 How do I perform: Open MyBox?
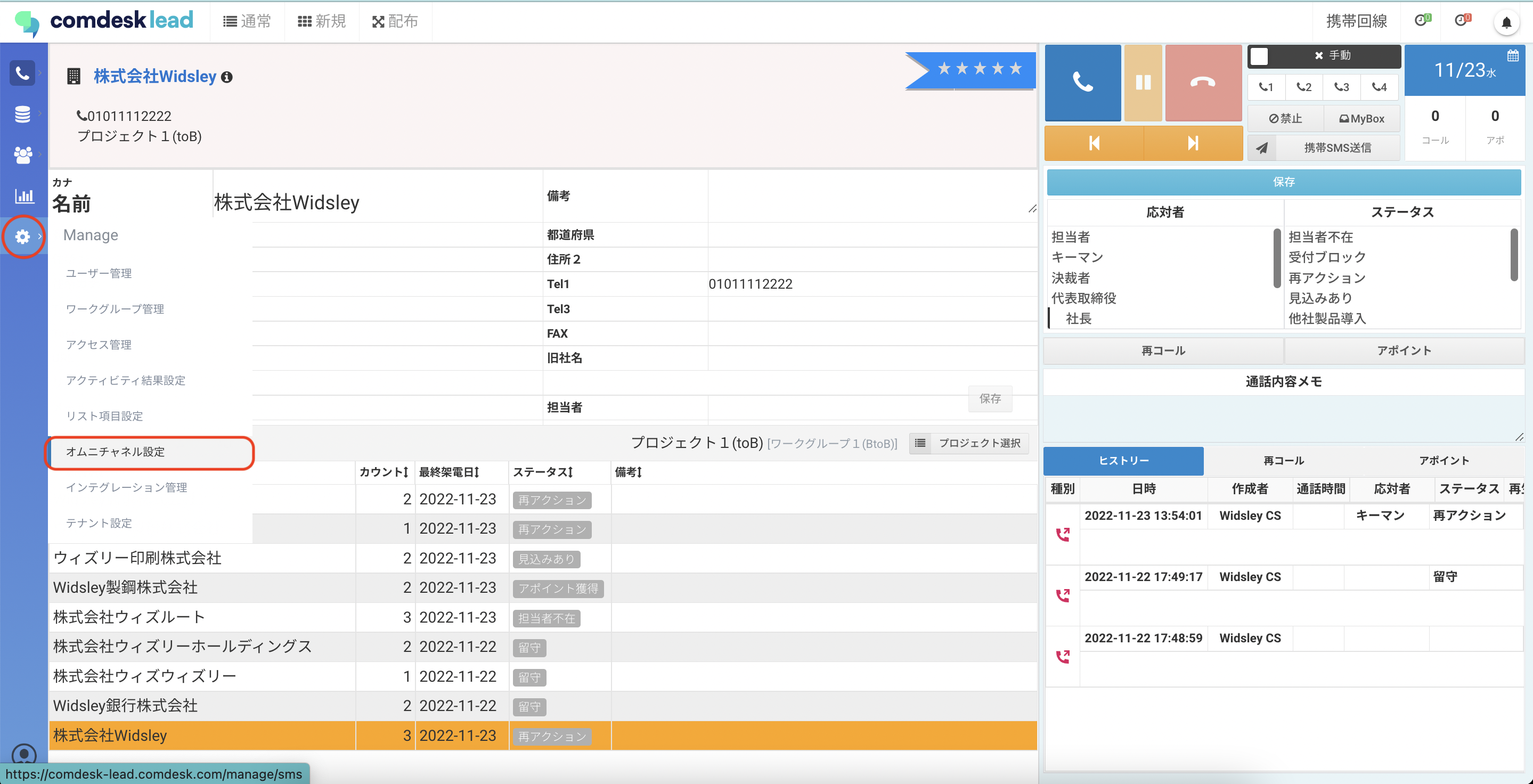click(1361, 118)
